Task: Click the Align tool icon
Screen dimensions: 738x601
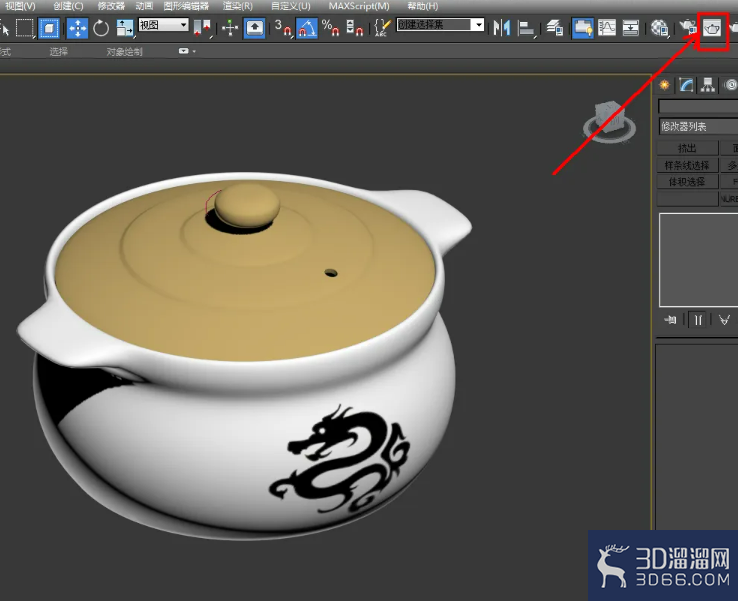Action: [x=526, y=28]
